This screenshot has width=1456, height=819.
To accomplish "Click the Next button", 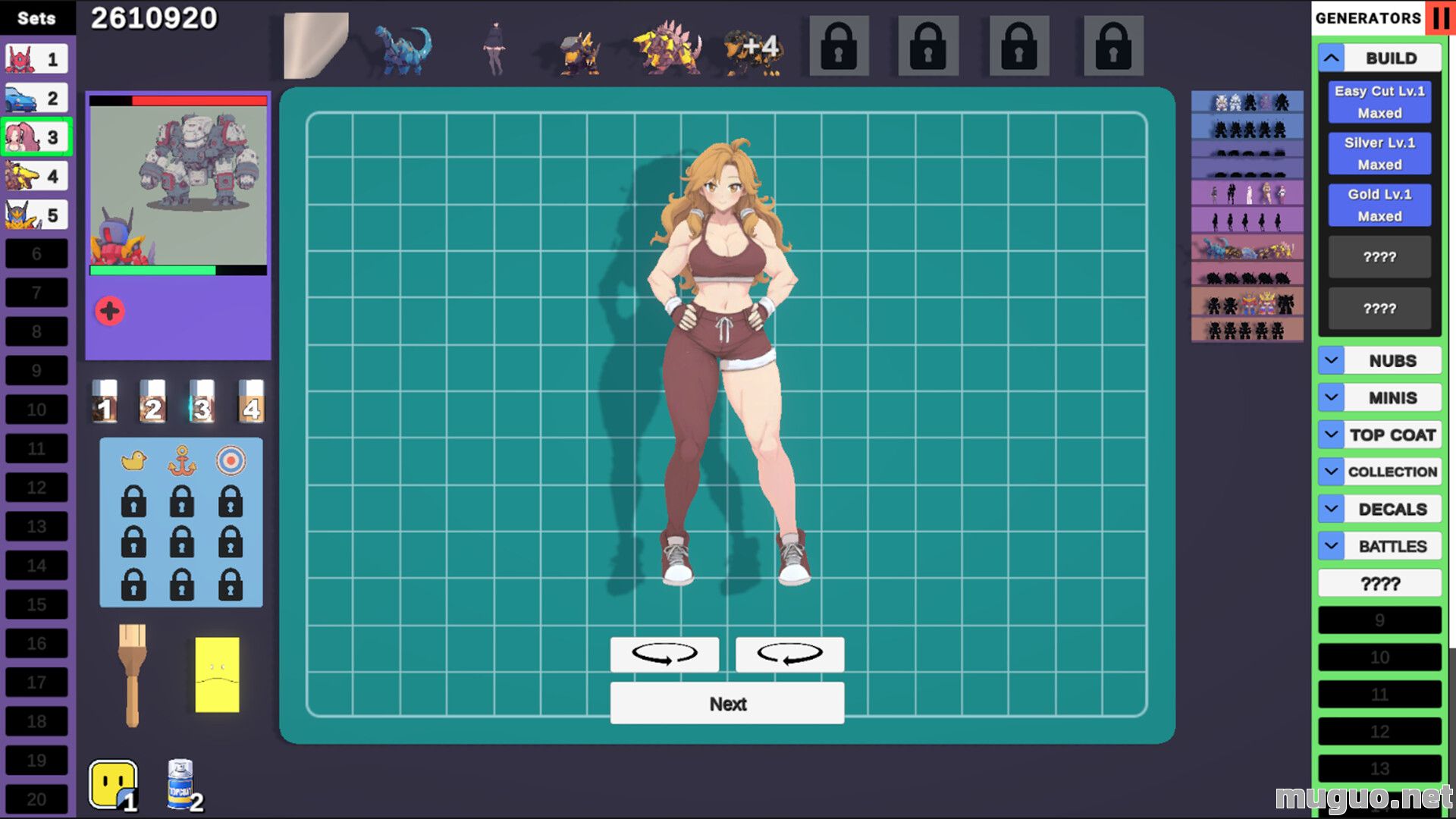I will pos(727,703).
